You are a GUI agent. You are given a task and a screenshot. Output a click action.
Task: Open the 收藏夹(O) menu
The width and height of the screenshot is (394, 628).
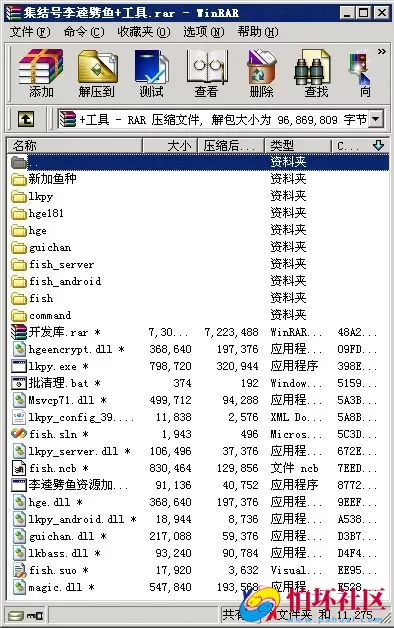[x=144, y=32]
